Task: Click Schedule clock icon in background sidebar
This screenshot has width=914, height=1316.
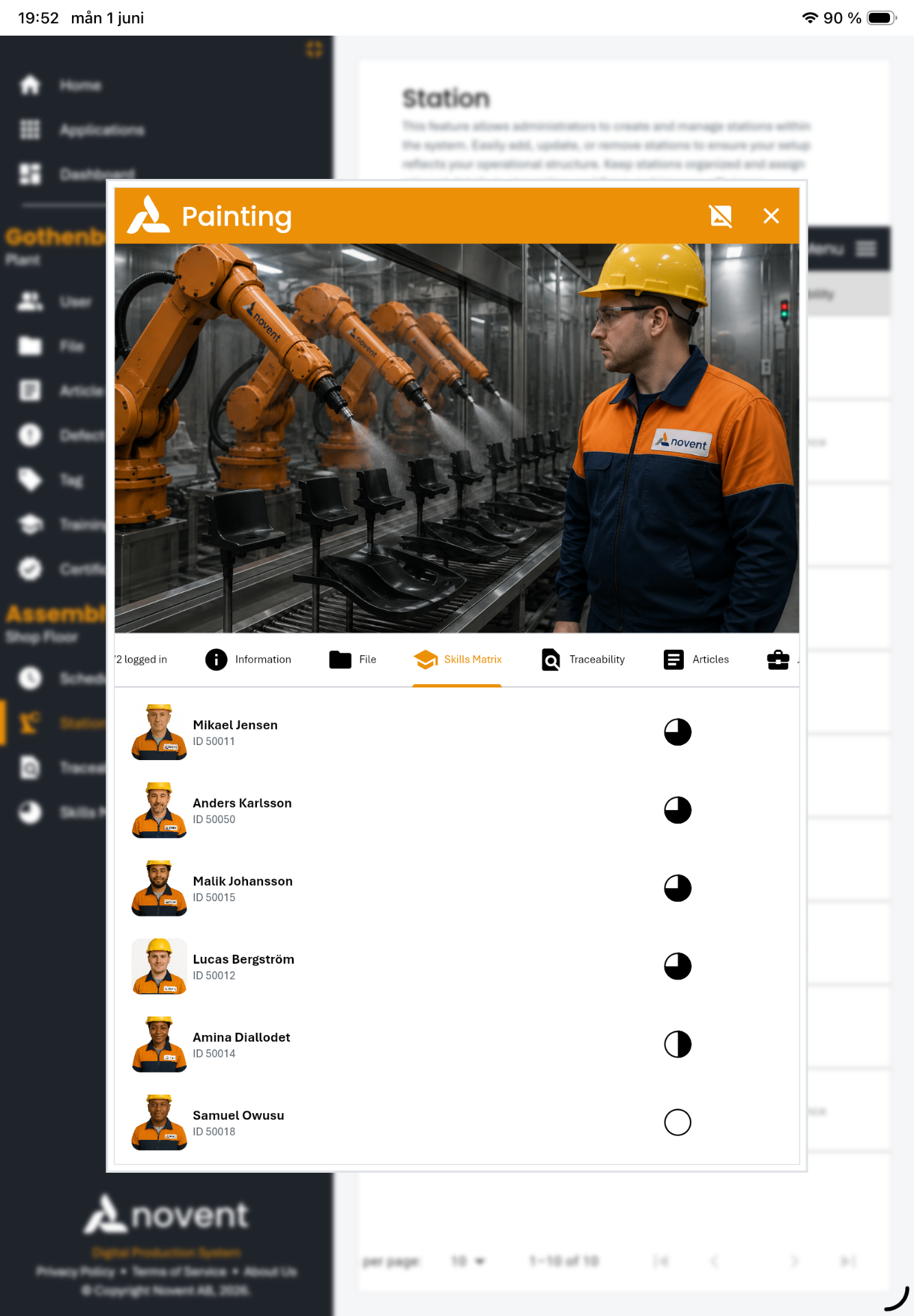Action: (x=30, y=679)
